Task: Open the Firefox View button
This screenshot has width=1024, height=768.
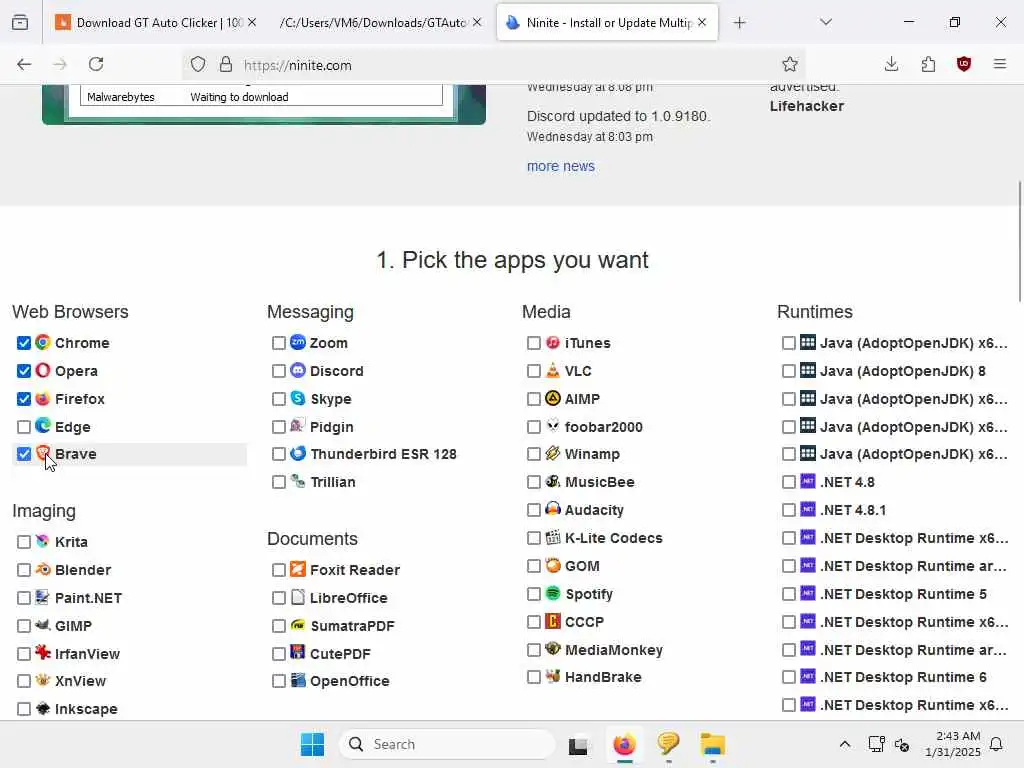Action: coord(20,22)
